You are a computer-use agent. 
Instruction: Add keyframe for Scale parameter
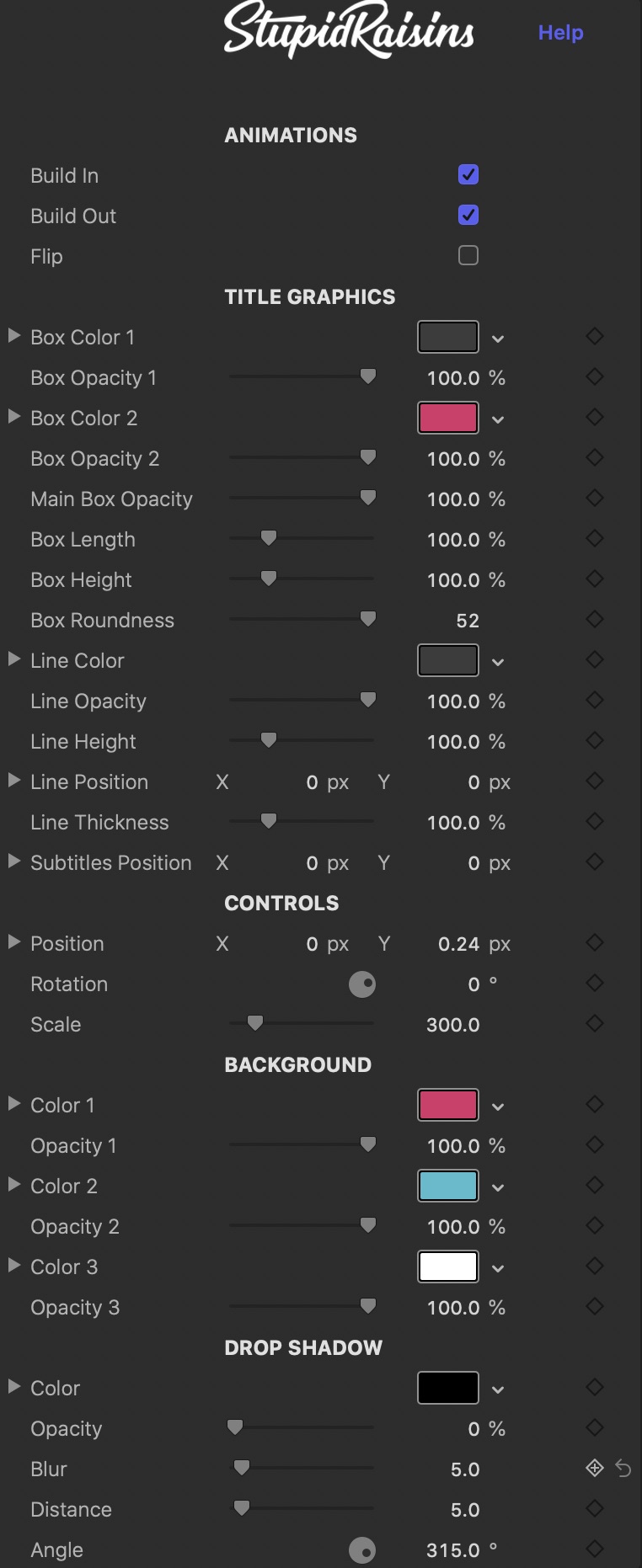click(x=595, y=1024)
